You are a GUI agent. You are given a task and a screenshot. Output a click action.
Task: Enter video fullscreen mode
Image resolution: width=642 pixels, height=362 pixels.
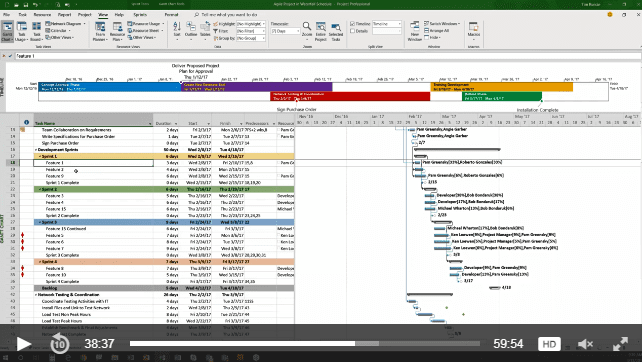[620, 344]
